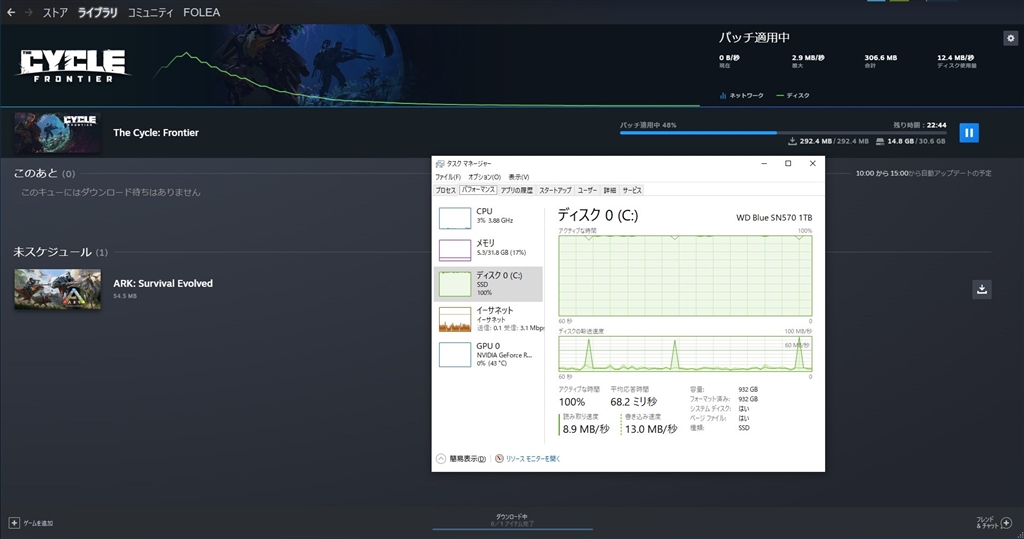Open リソース モニターを開く link
Screen dimensions: 1024x539
533,459
